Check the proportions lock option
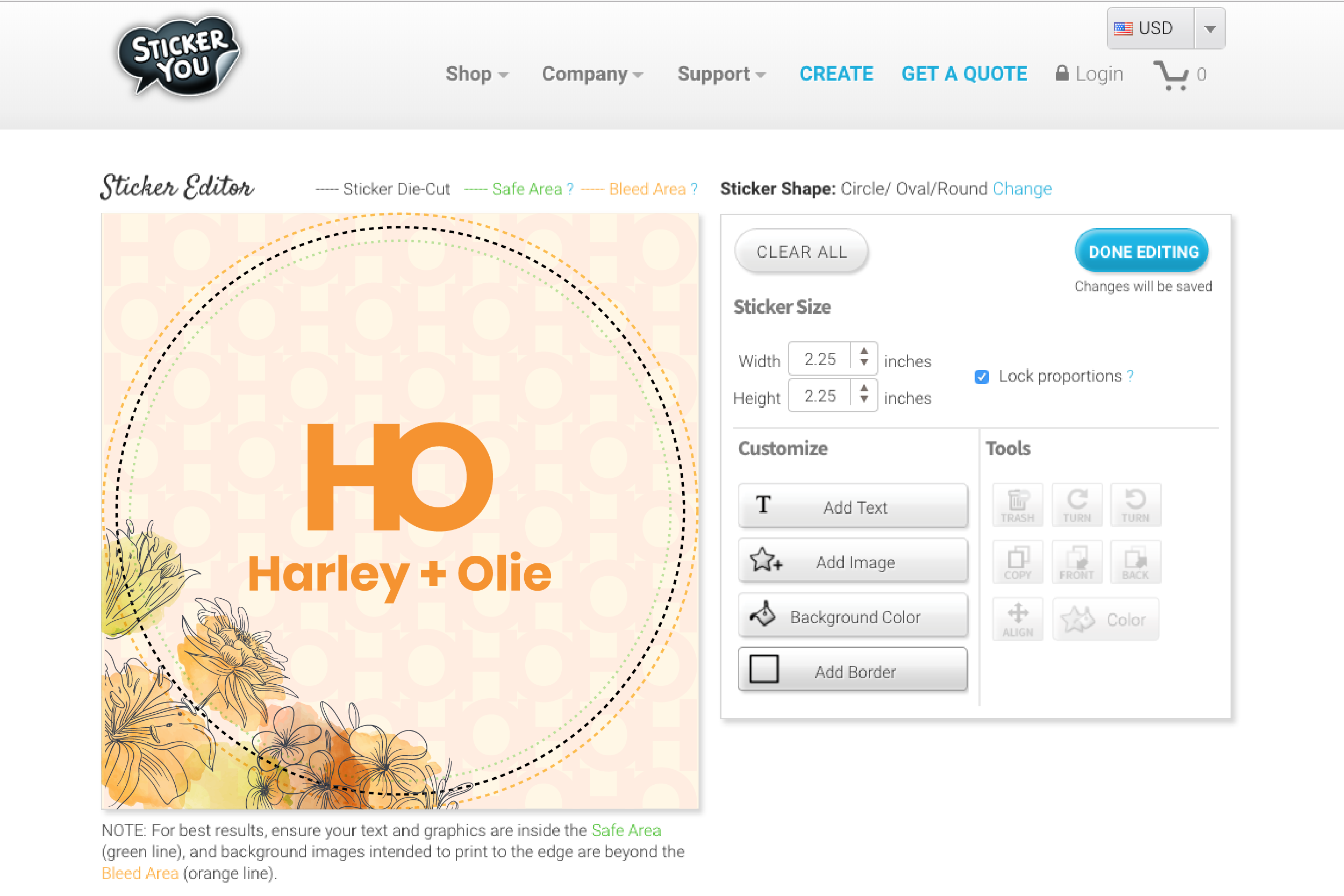This screenshot has height=896, width=1344. tap(983, 376)
